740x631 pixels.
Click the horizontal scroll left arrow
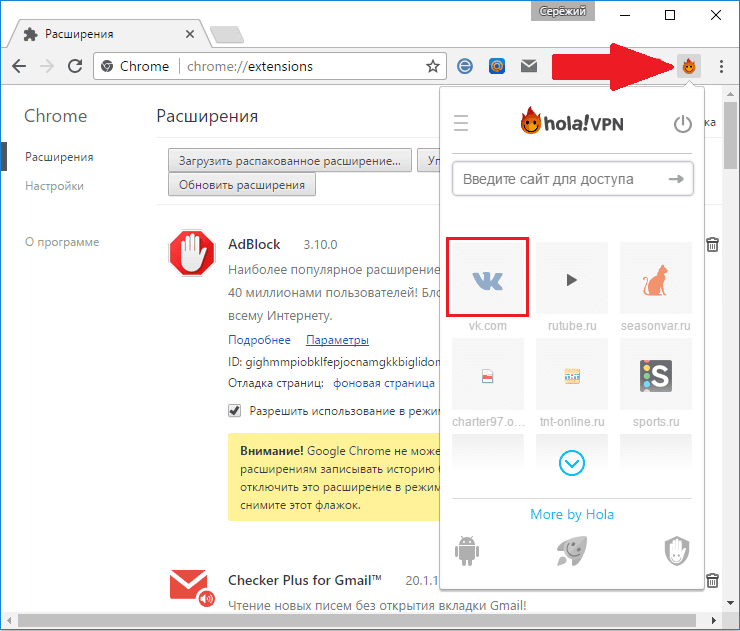[x=8, y=621]
